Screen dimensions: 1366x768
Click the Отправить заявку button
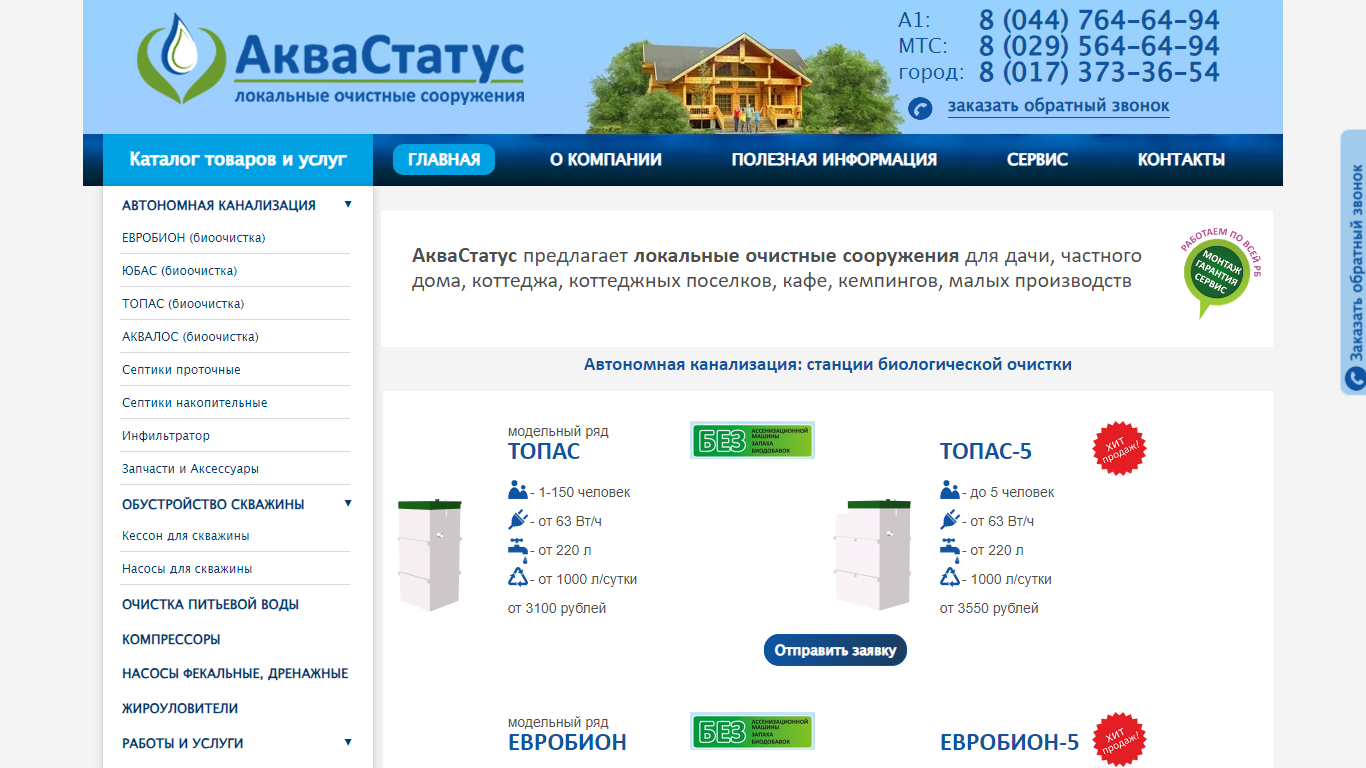[x=835, y=650]
